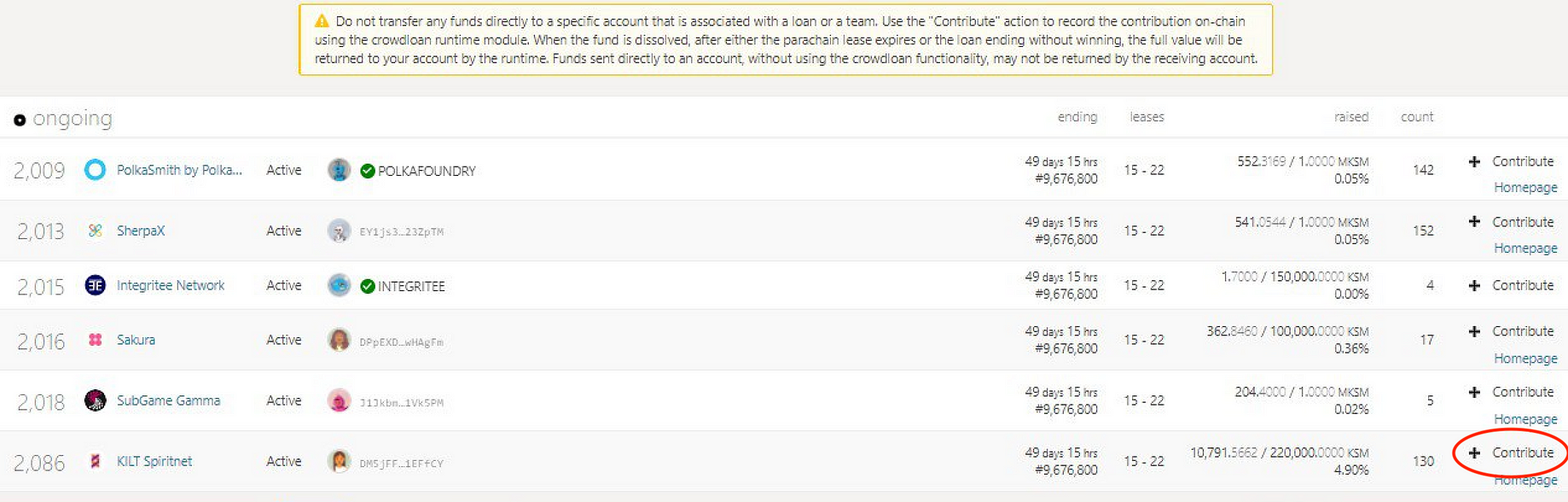Open the Sakura parachain name link
Screen dimensions: 1568x502
(x=136, y=340)
